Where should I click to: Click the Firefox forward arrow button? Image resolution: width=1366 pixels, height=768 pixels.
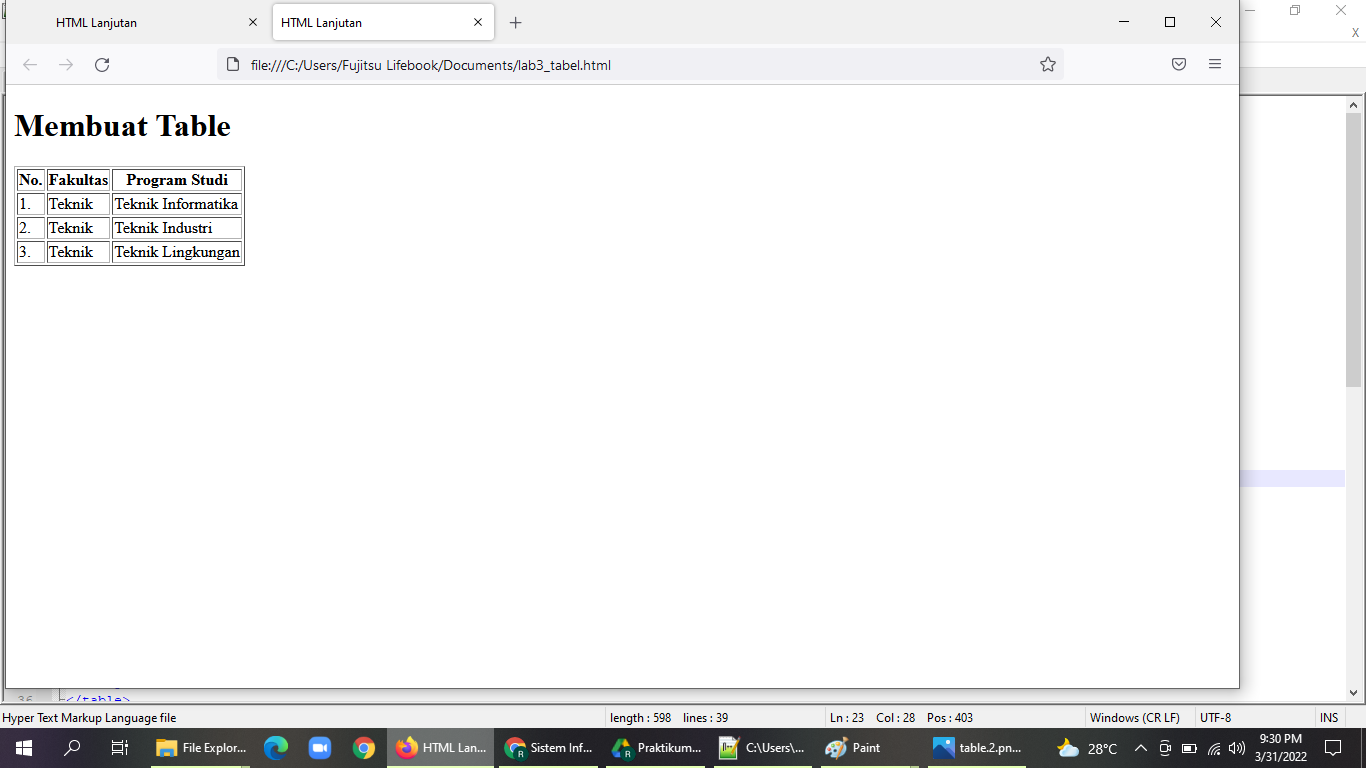66,65
